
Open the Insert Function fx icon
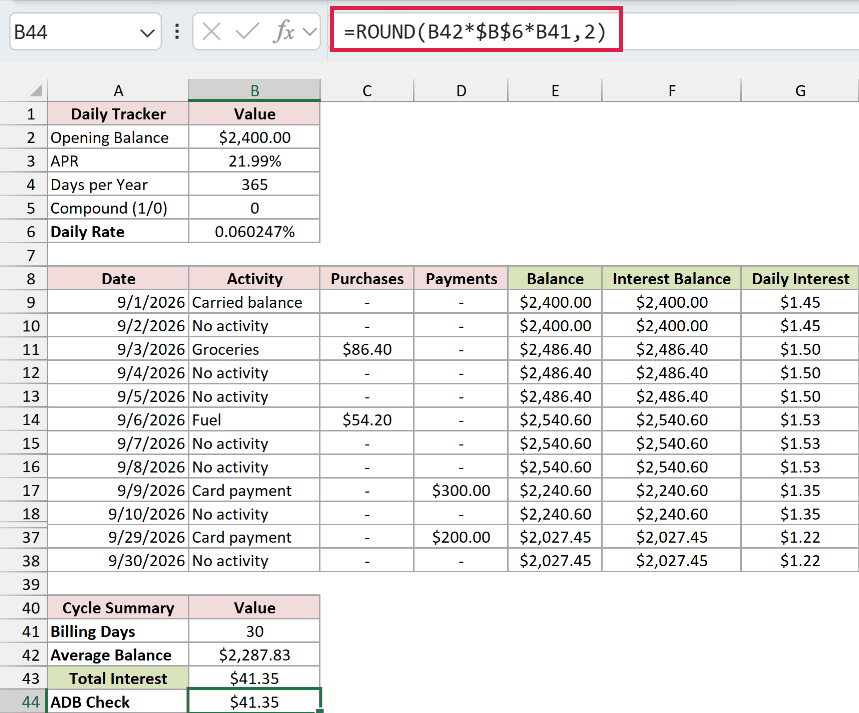(284, 32)
